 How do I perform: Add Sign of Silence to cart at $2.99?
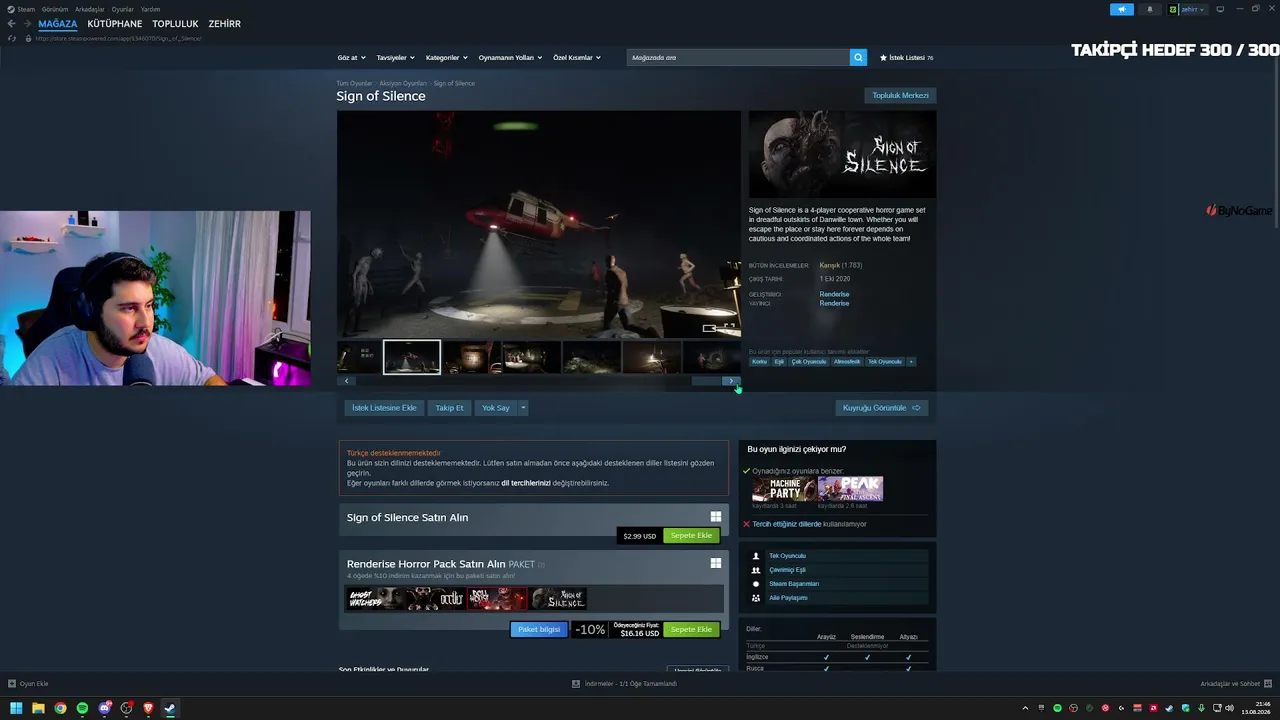click(691, 536)
